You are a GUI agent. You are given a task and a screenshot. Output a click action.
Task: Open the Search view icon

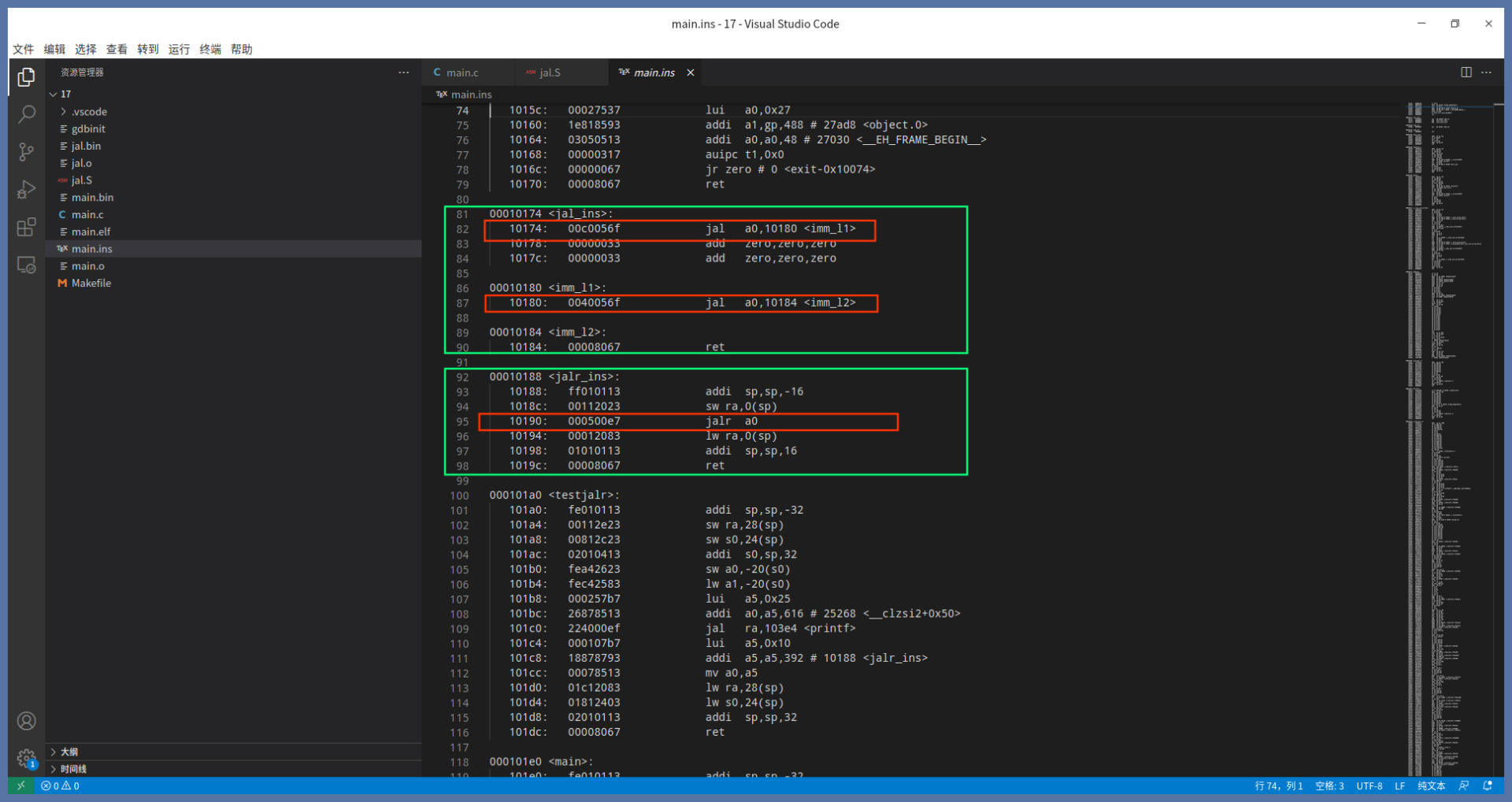pos(26,114)
